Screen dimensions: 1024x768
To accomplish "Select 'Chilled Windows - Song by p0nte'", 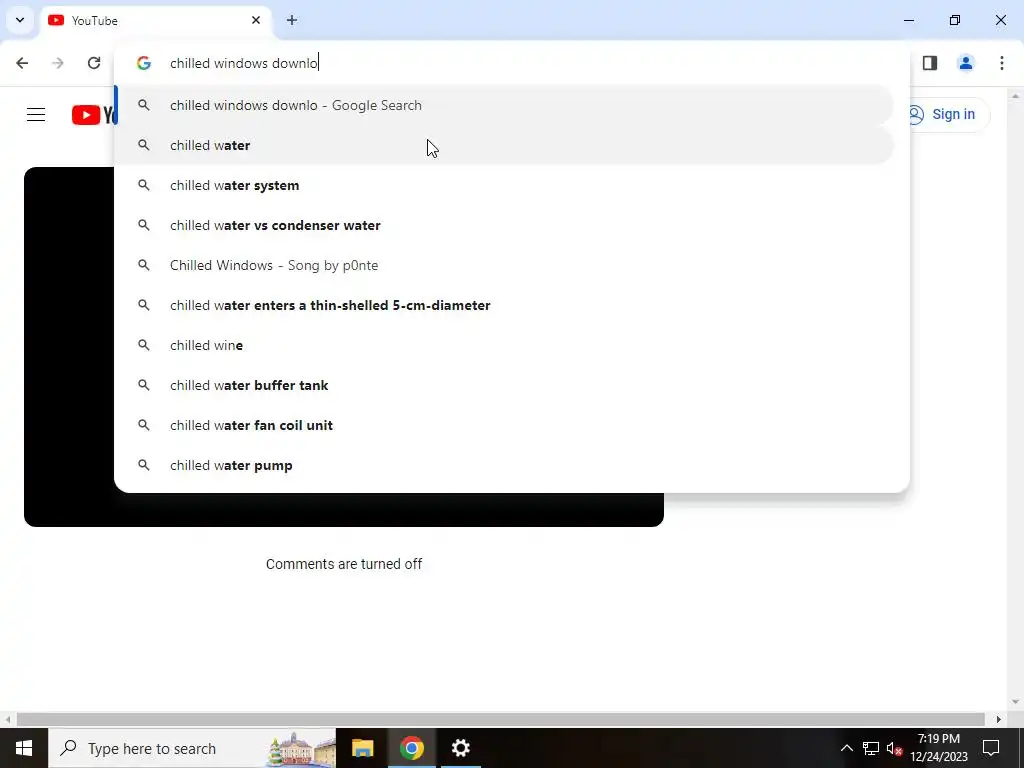I will click(504, 265).
